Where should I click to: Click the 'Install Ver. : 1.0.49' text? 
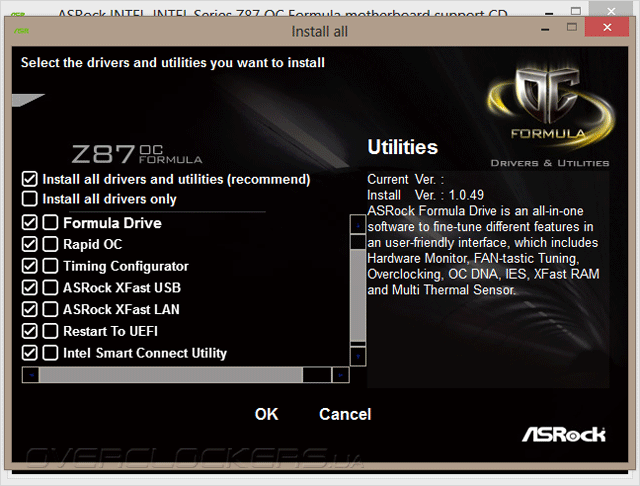(x=425, y=195)
